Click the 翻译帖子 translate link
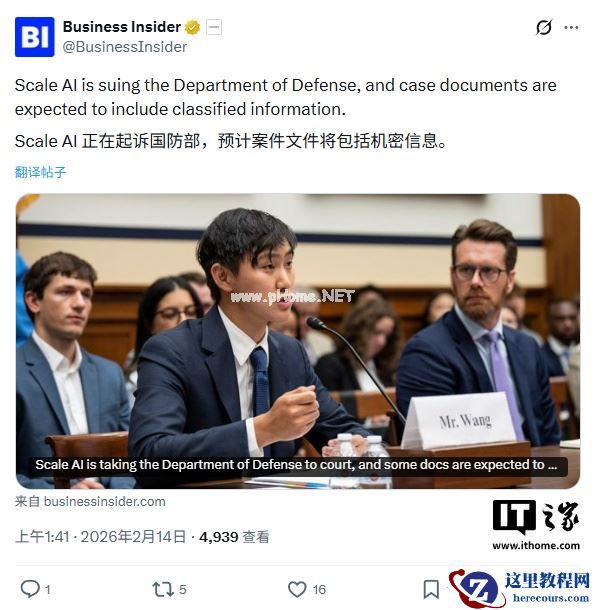The height and width of the screenshot is (610, 595). (x=40, y=172)
